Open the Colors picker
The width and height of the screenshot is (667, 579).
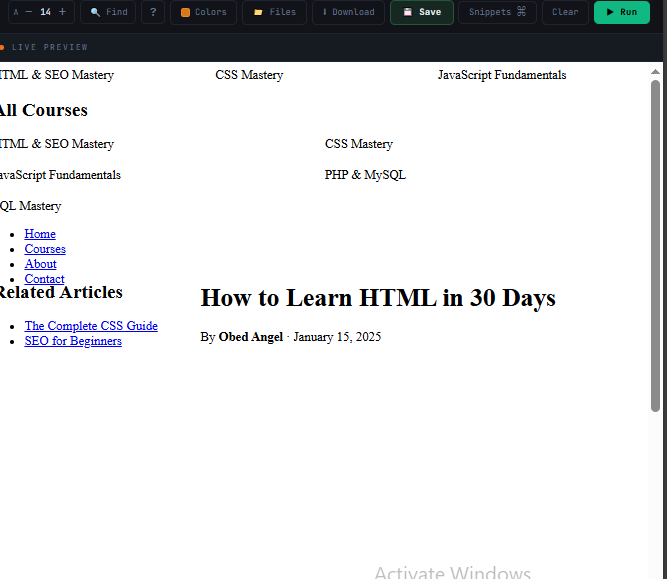(203, 12)
